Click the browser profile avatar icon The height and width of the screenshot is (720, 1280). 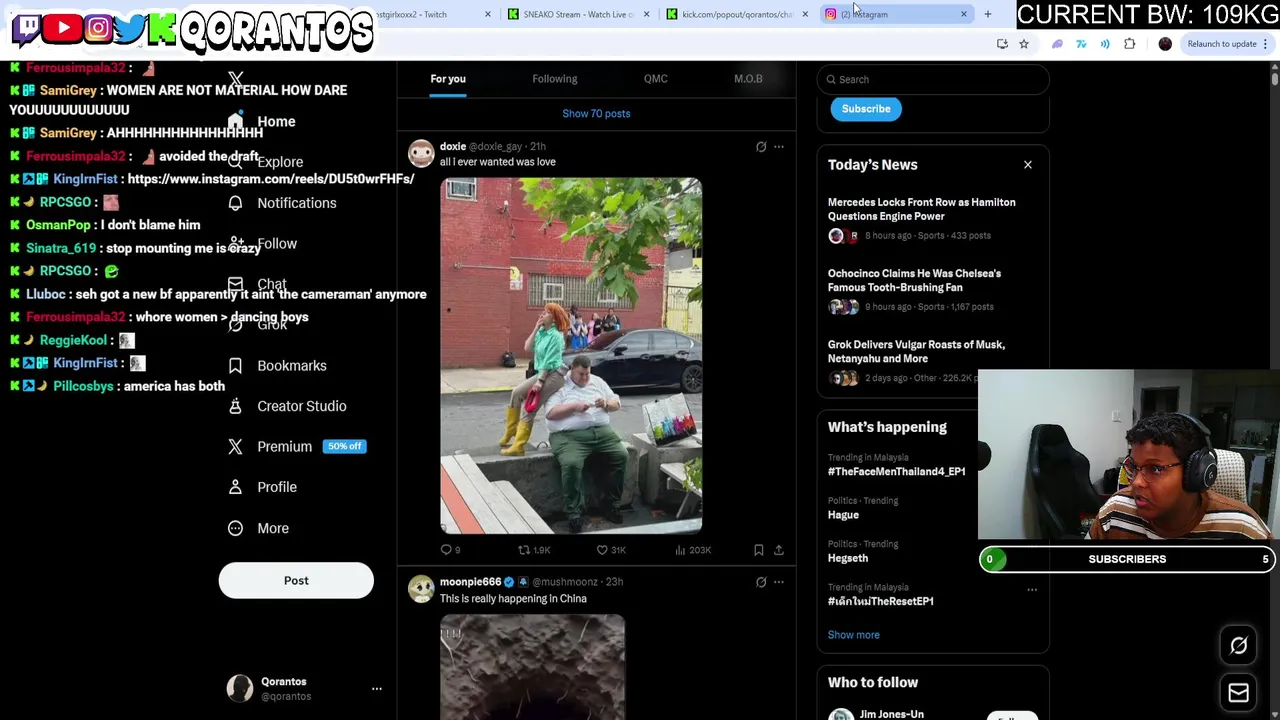pyautogui.click(x=1165, y=44)
